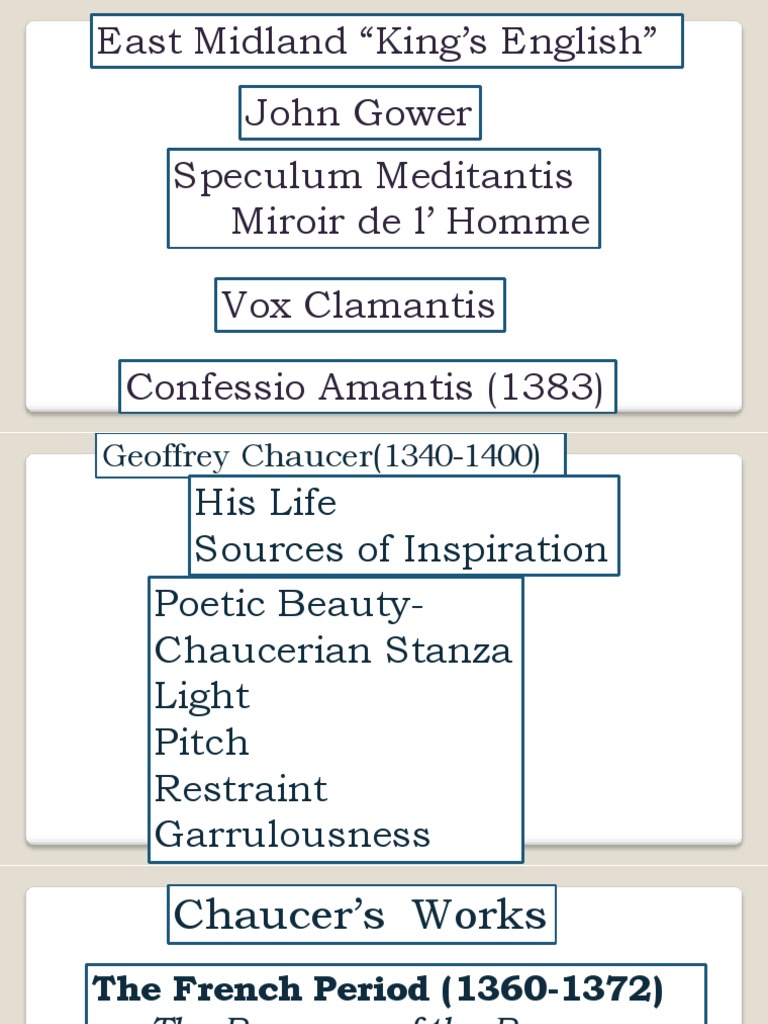Click blank area of the John Gower slide

[660, 300]
